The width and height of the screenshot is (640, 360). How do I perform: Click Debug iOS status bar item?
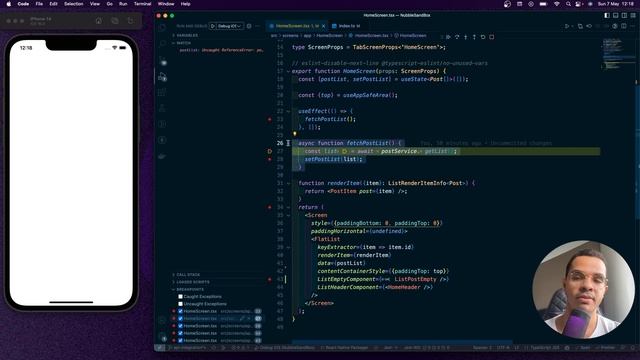point(284,348)
